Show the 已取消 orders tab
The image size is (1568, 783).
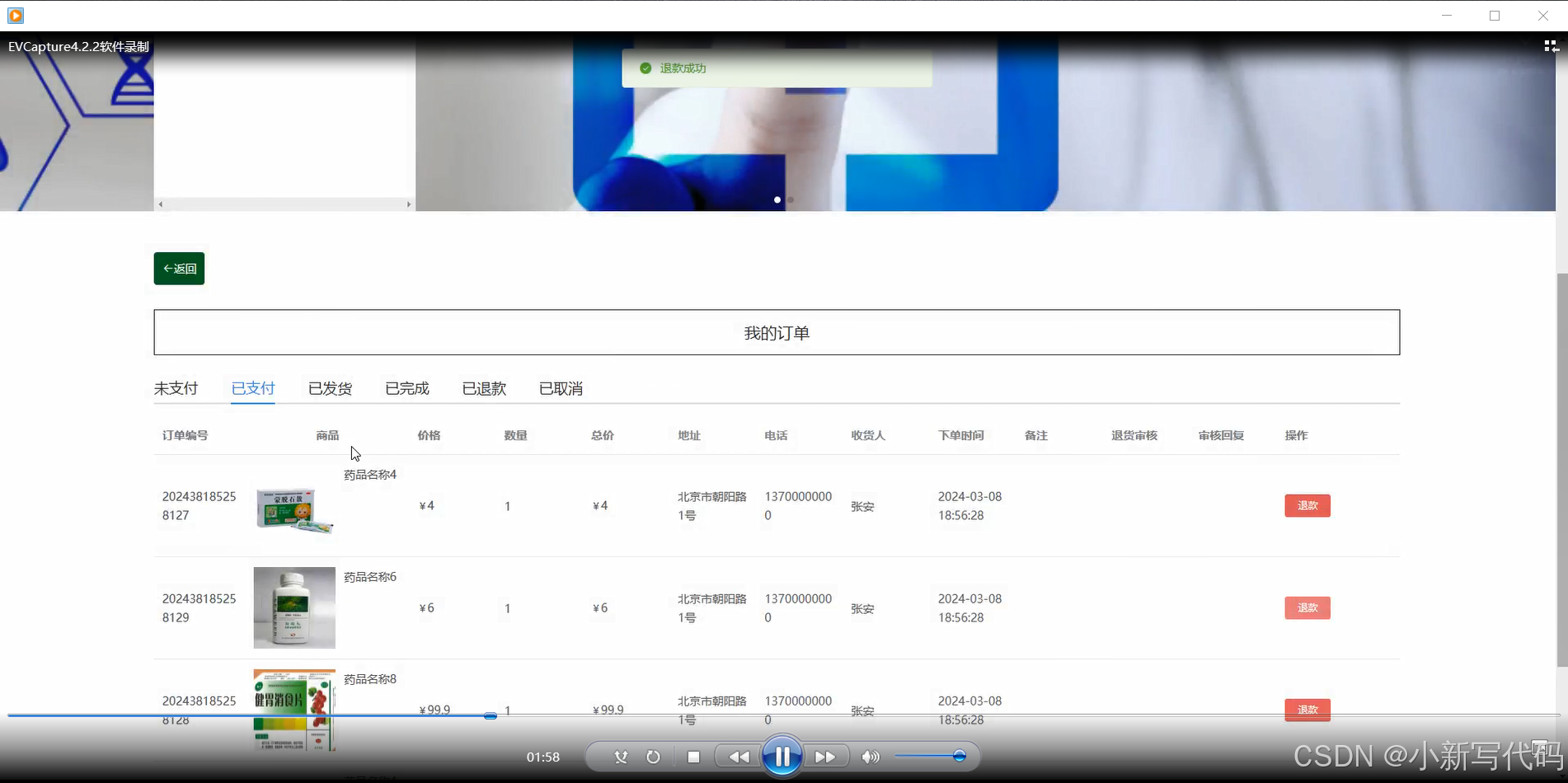561,388
